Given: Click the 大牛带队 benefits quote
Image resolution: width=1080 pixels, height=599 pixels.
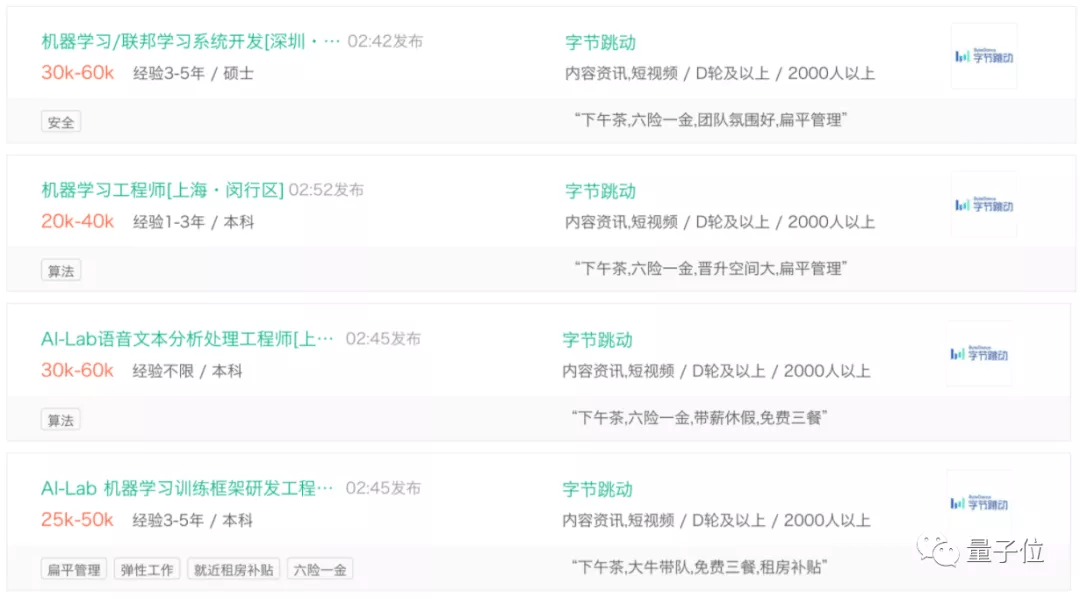Looking at the screenshot, I should click(x=699, y=567).
